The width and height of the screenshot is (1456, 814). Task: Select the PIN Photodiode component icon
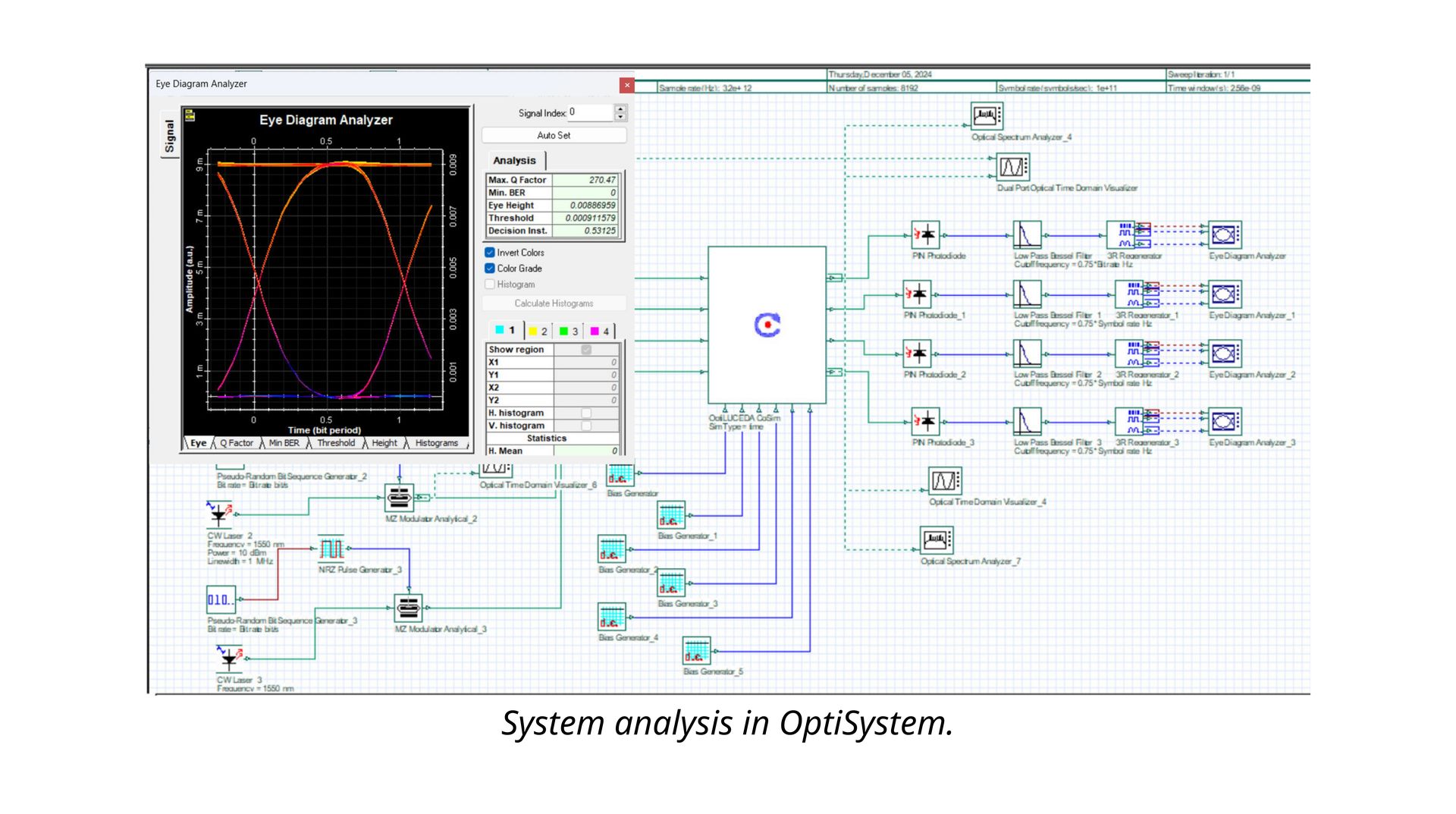click(x=926, y=234)
